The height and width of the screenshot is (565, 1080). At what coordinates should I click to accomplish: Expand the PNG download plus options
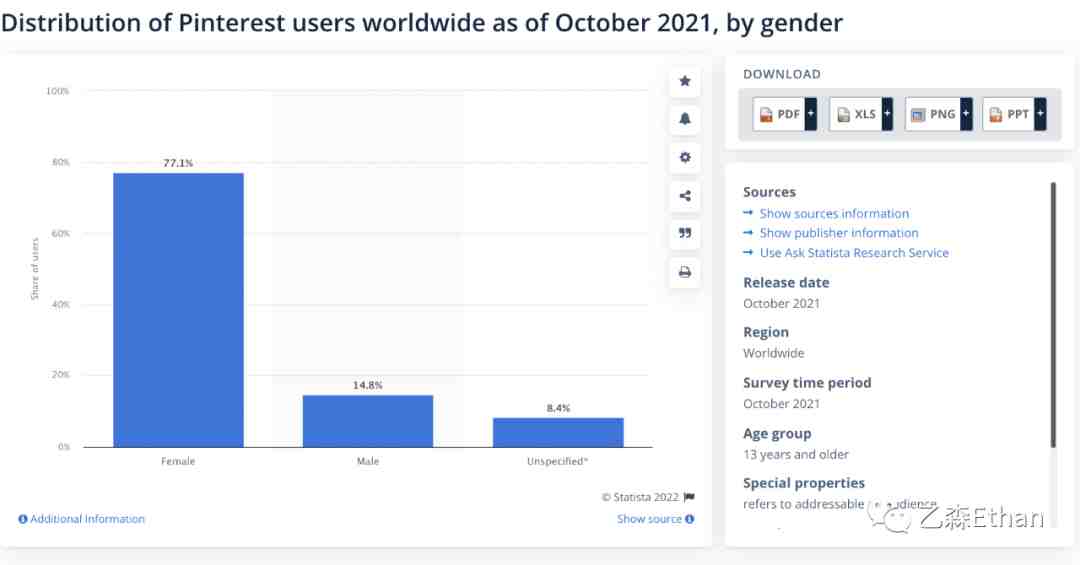coord(966,114)
